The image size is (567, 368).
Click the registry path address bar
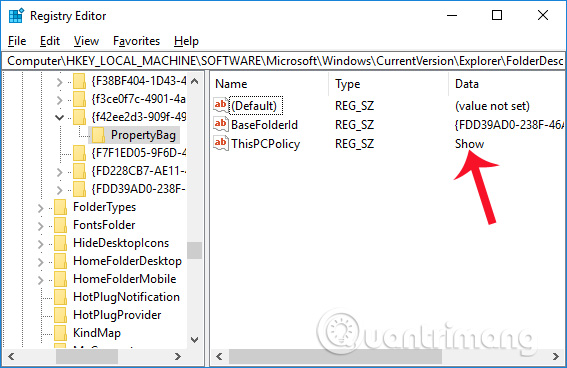[x=283, y=61]
